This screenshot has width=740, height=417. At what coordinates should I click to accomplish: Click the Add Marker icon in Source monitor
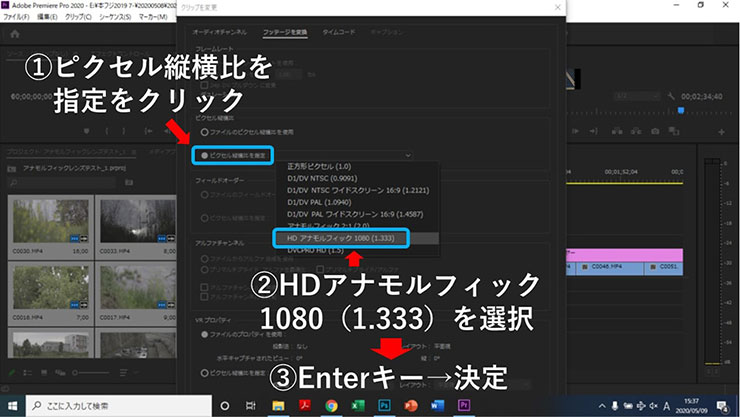tap(86, 131)
